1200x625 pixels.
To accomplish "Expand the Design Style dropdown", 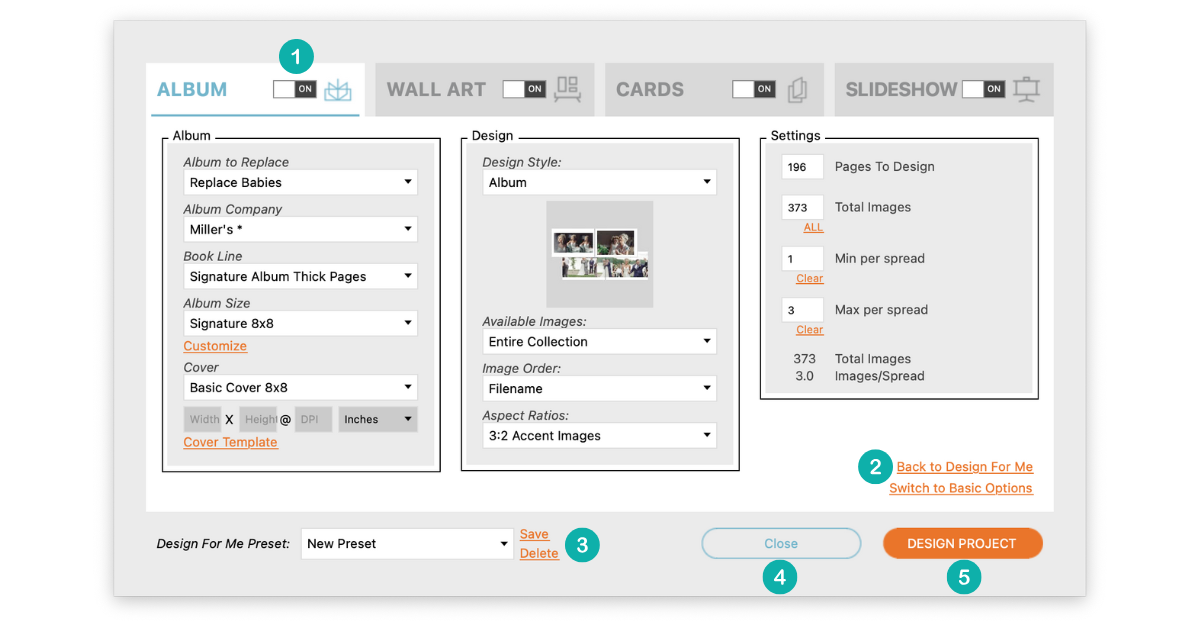I will coord(600,182).
